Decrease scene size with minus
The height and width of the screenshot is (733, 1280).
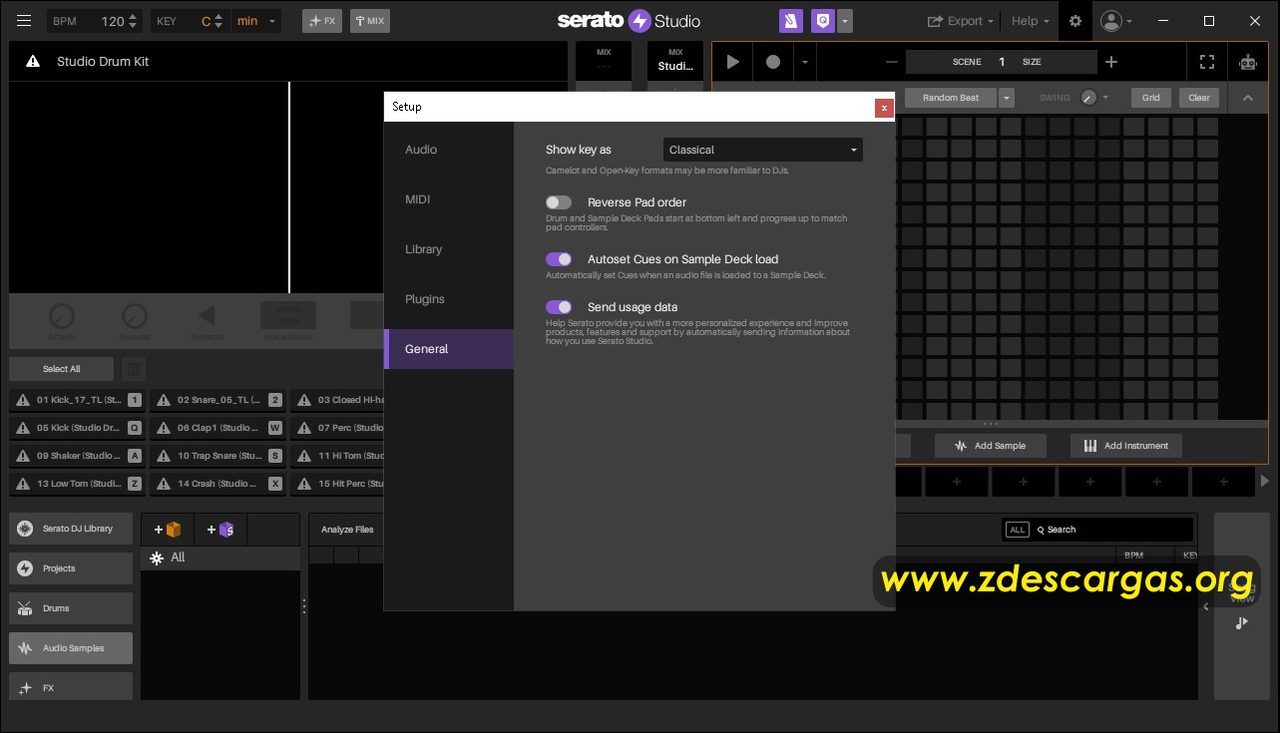[892, 62]
